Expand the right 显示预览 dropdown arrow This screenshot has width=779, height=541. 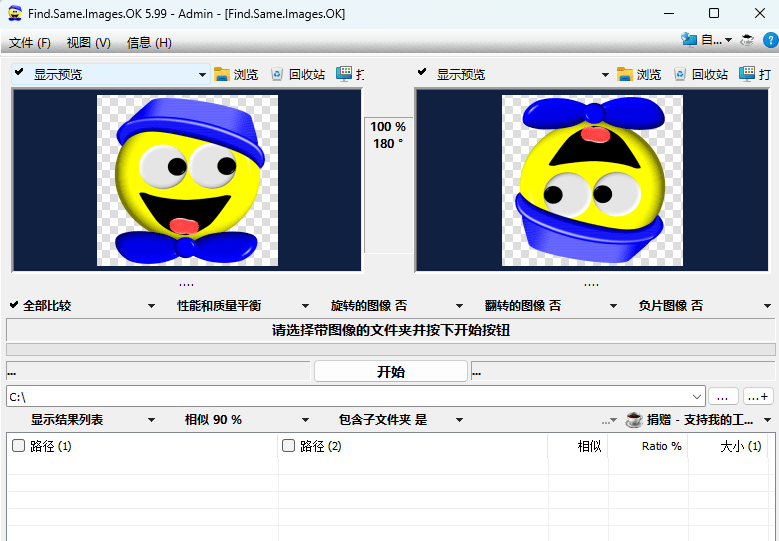(x=605, y=75)
